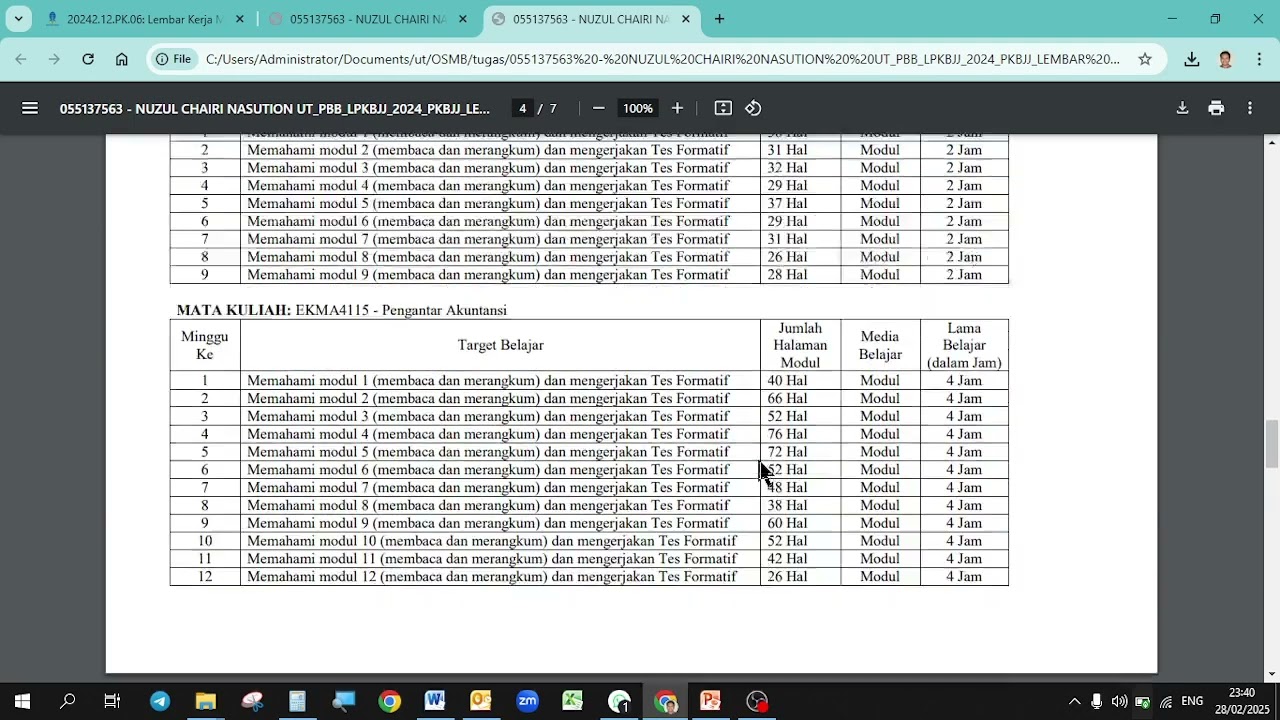Open the PDF sidebar menu icon

coord(30,108)
